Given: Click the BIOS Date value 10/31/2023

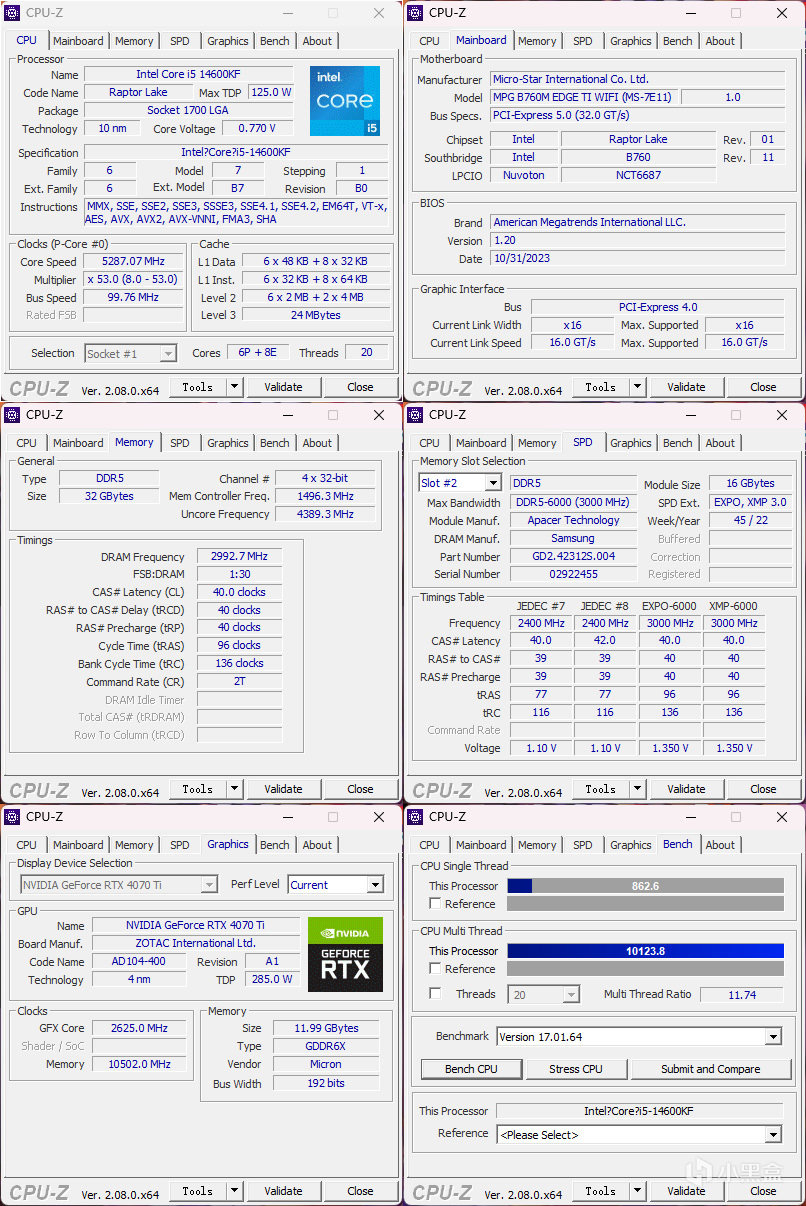Looking at the screenshot, I should [x=638, y=259].
